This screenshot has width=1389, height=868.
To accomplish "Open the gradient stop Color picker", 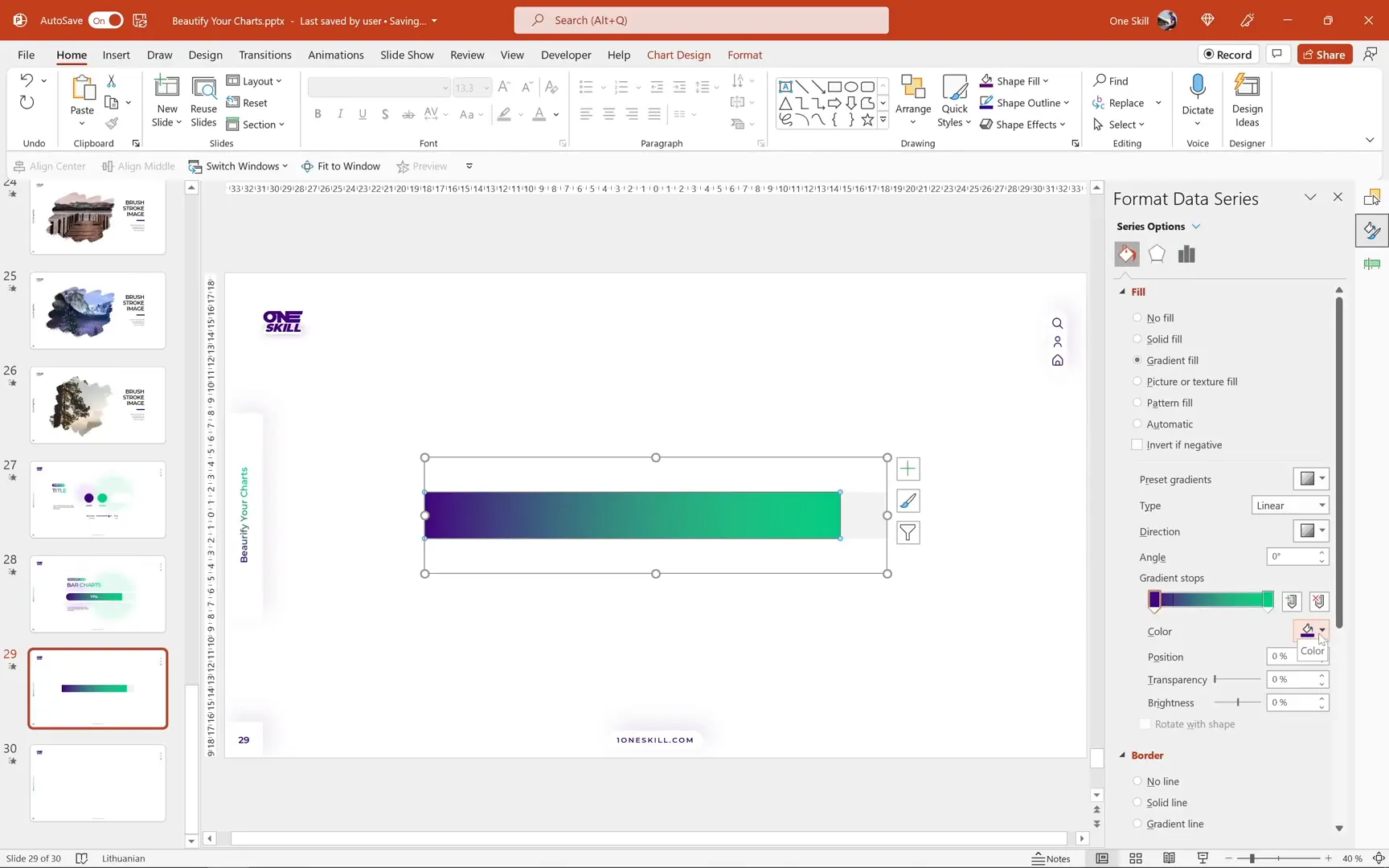I will click(1311, 631).
